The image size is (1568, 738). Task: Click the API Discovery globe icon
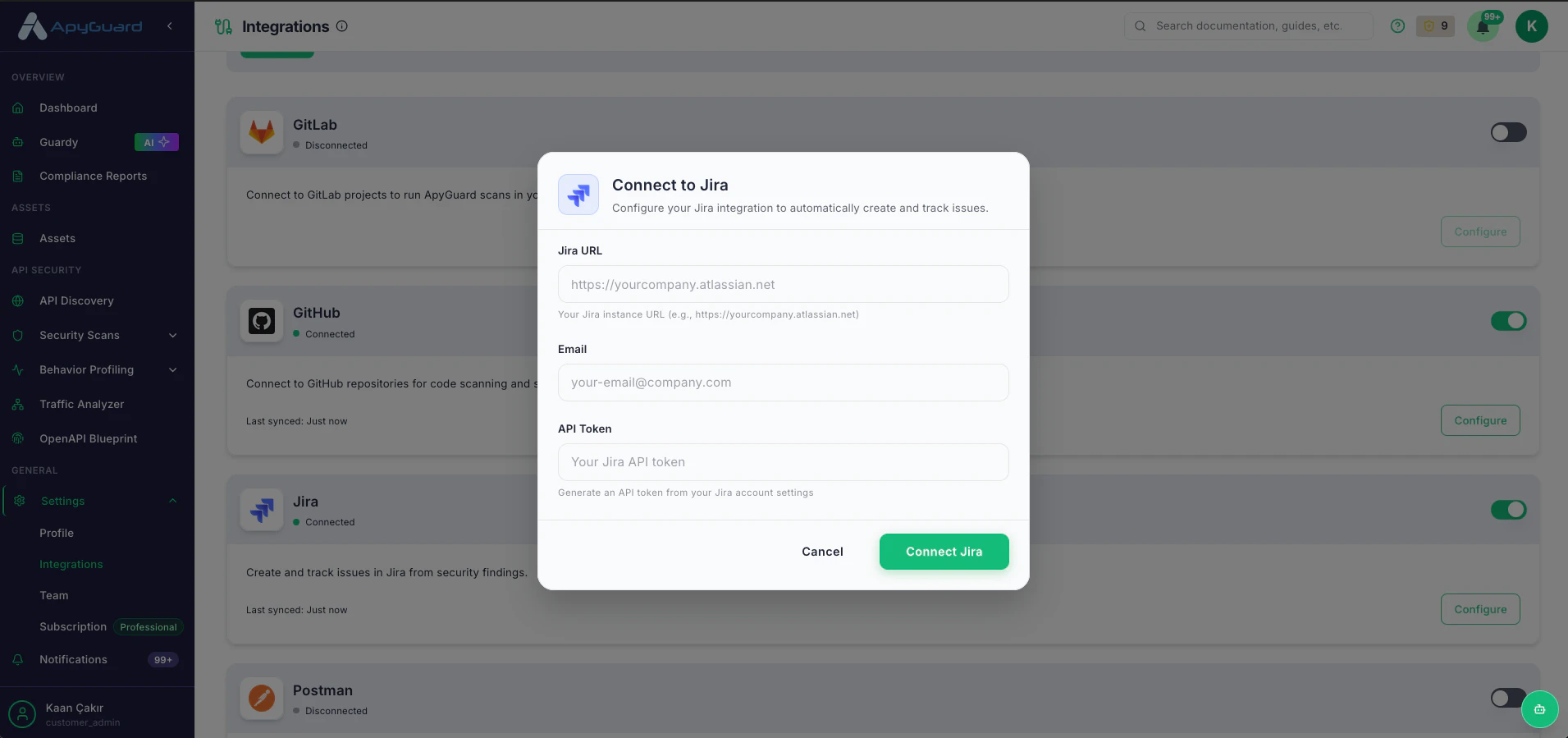pyautogui.click(x=18, y=301)
